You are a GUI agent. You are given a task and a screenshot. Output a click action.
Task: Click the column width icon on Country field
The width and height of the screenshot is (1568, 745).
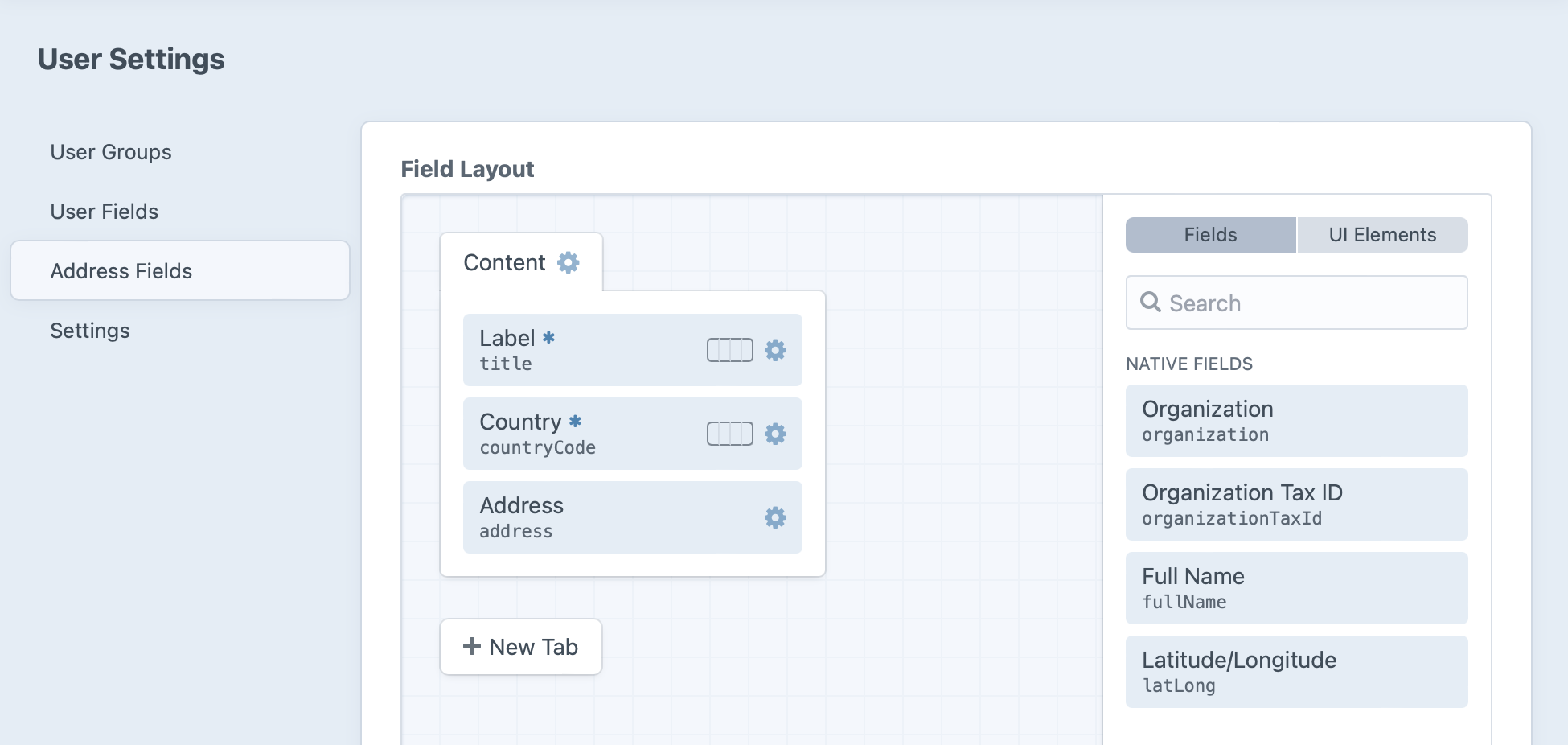[x=729, y=434]
